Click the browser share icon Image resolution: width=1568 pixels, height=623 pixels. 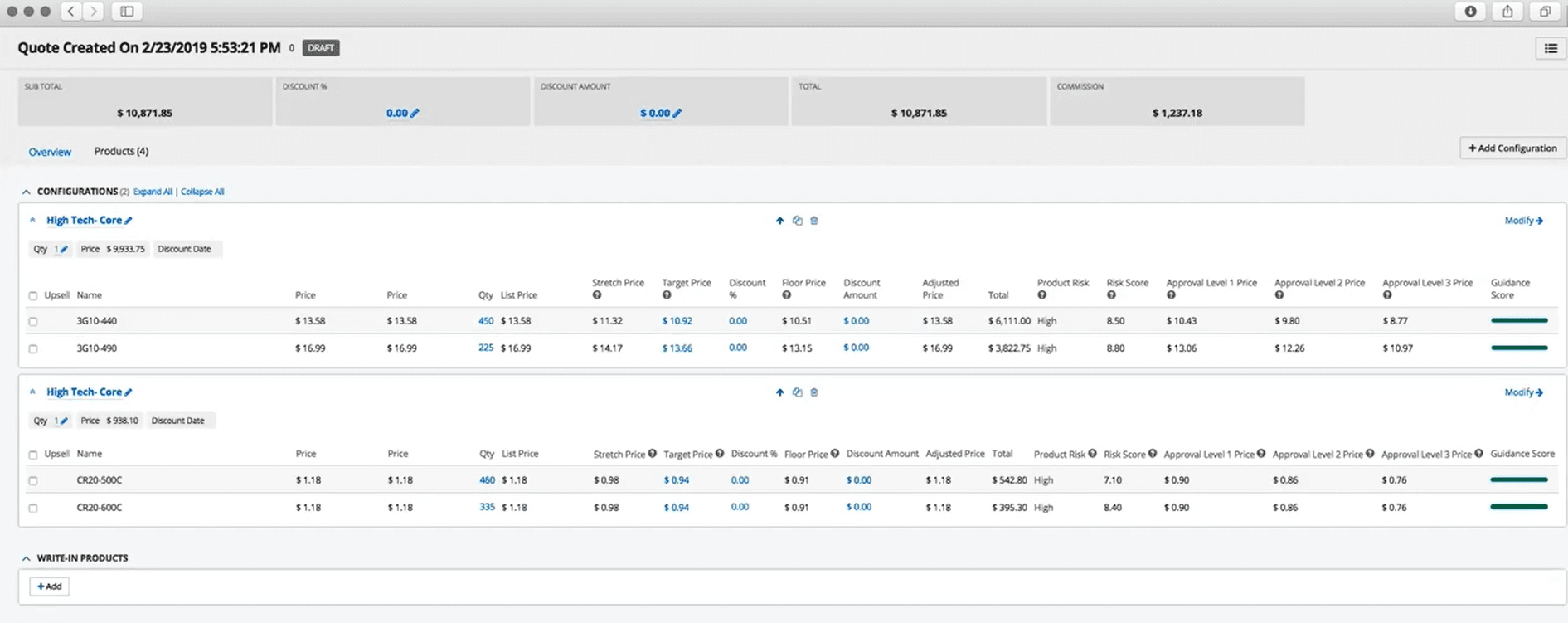coord(1507,12)
